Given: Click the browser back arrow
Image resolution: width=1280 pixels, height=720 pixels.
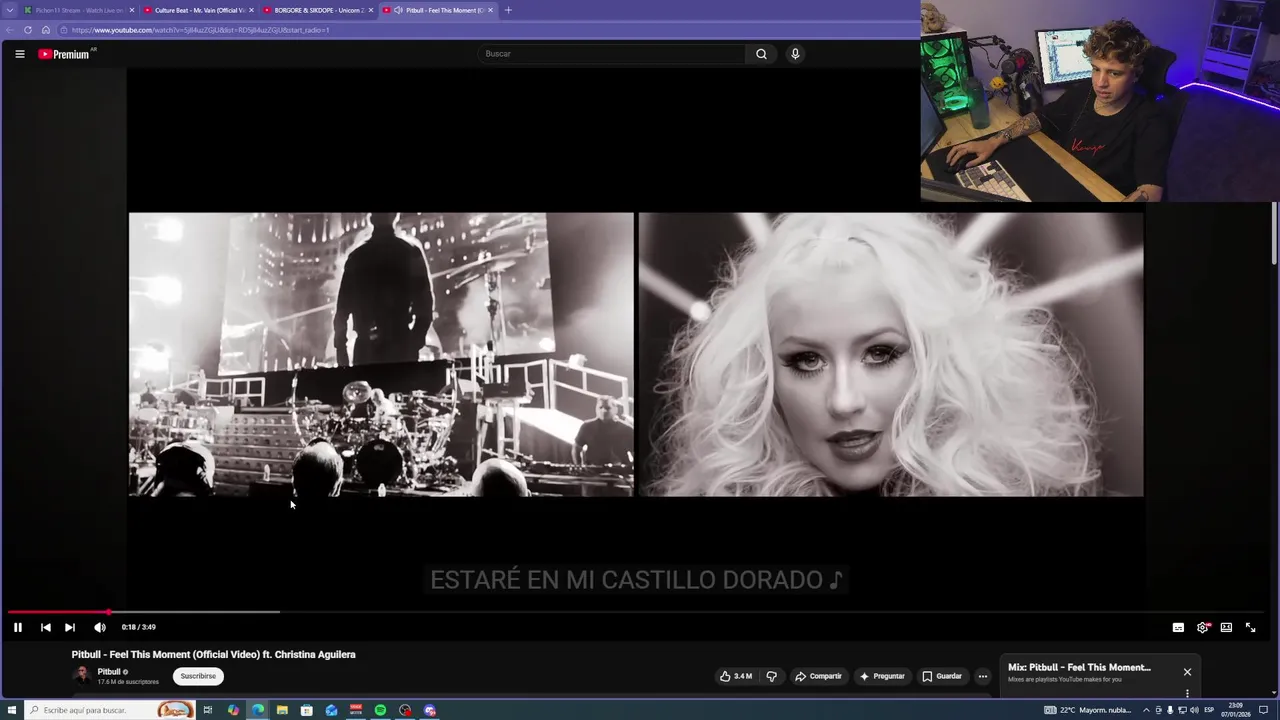Looking at the screenshot, I should coord(10,30).
